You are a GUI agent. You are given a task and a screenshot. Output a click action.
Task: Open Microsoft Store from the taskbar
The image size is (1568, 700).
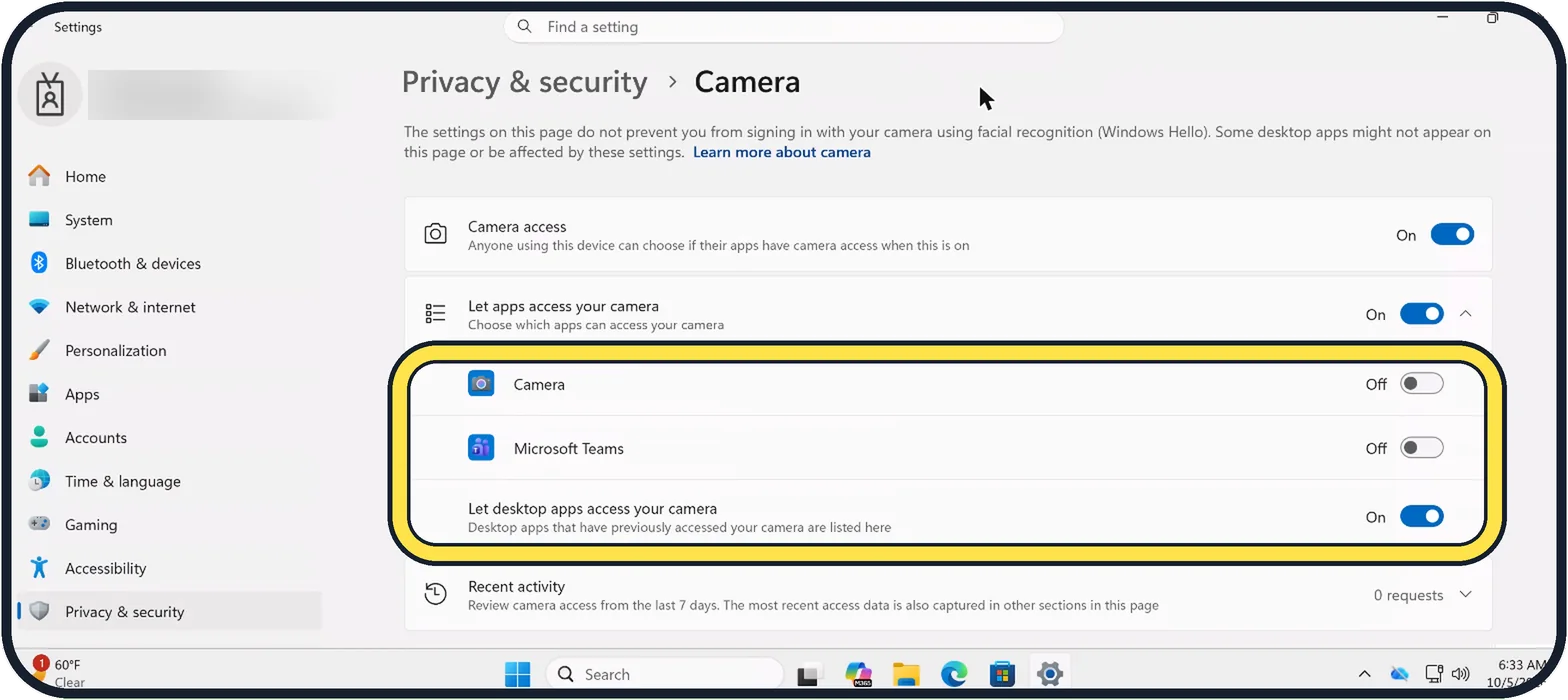point(1002,674)
